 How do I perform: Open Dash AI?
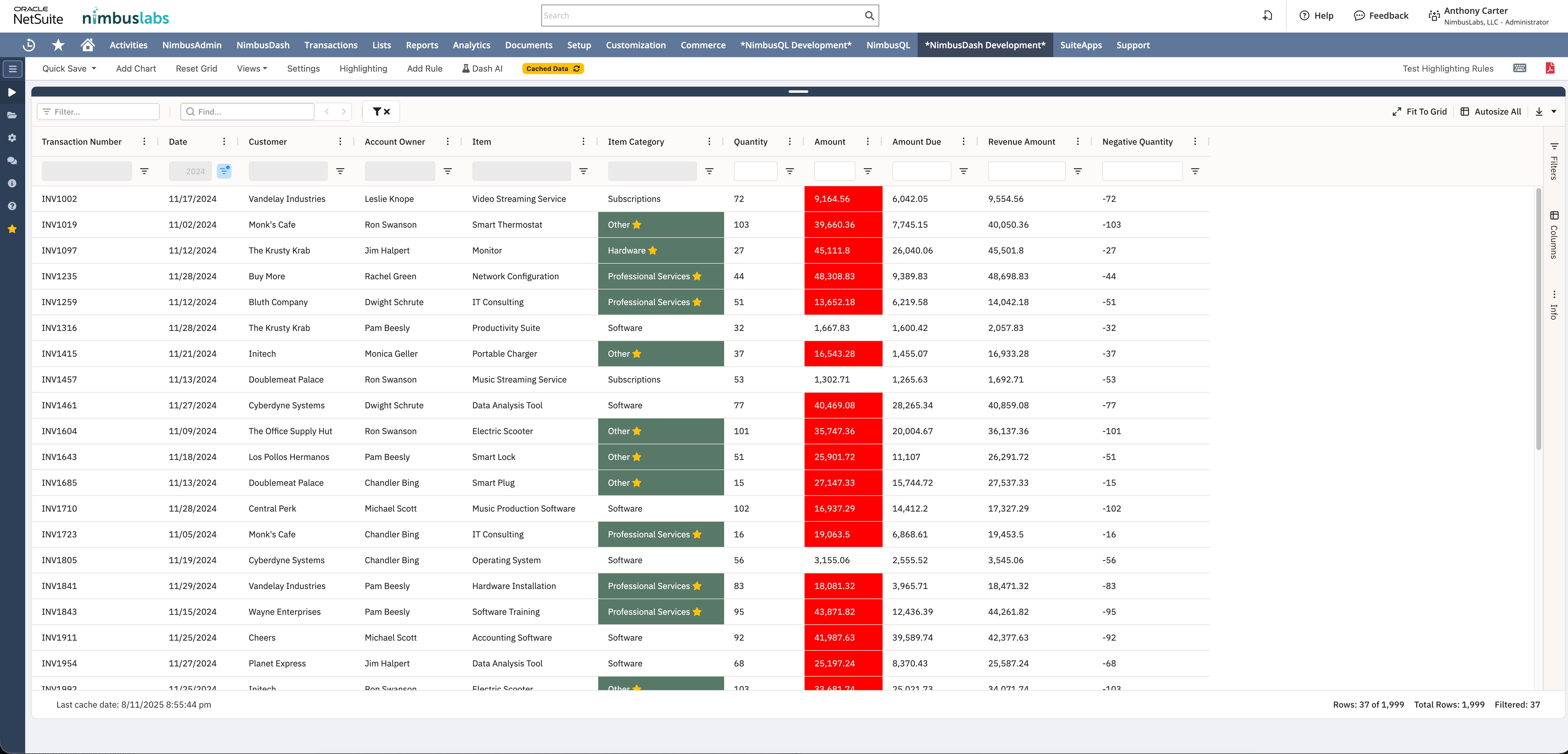coord(482,69)
